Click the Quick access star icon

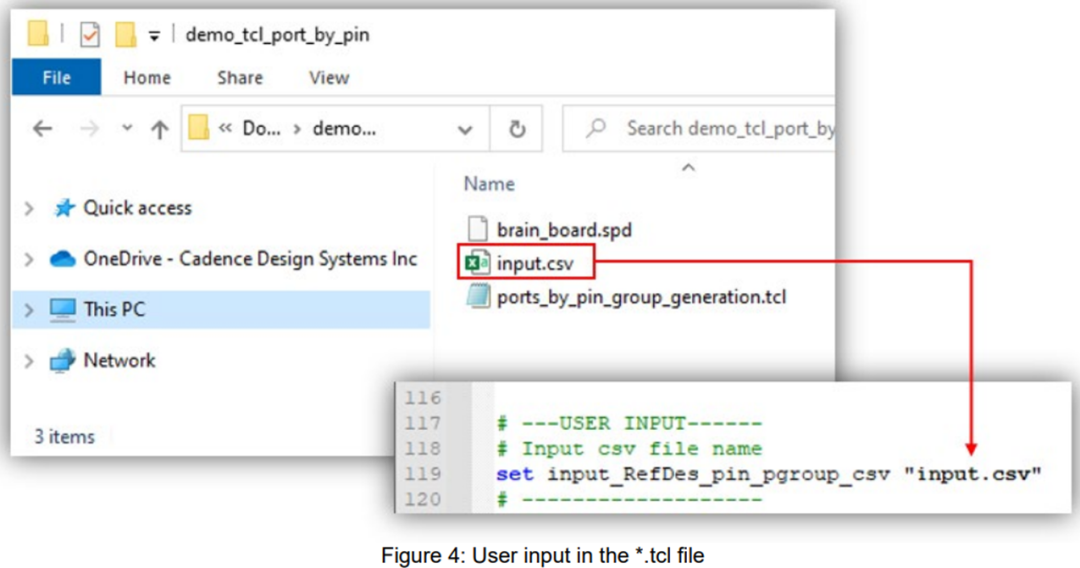pos(64,208)
